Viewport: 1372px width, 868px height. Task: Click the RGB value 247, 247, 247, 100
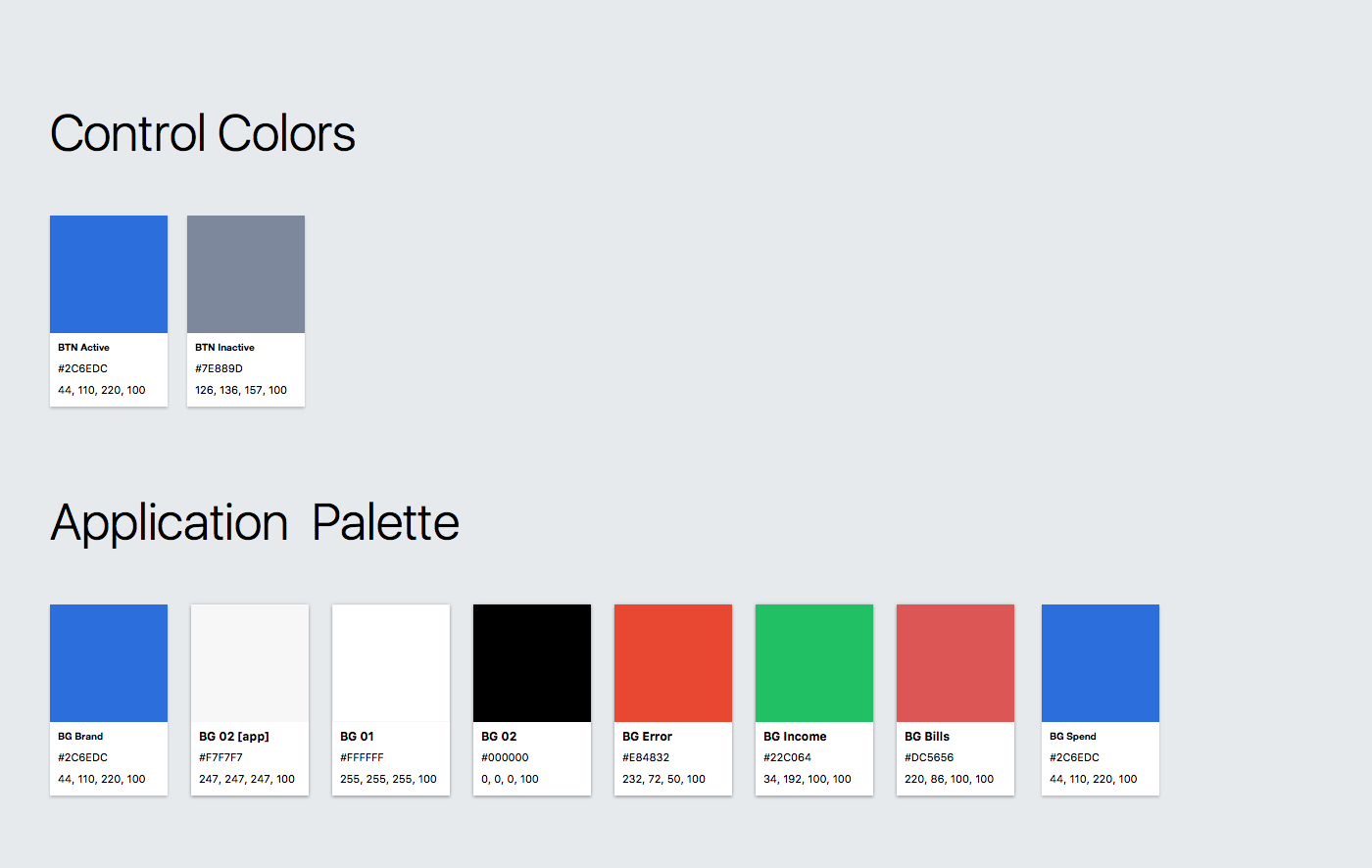[247, 780]
